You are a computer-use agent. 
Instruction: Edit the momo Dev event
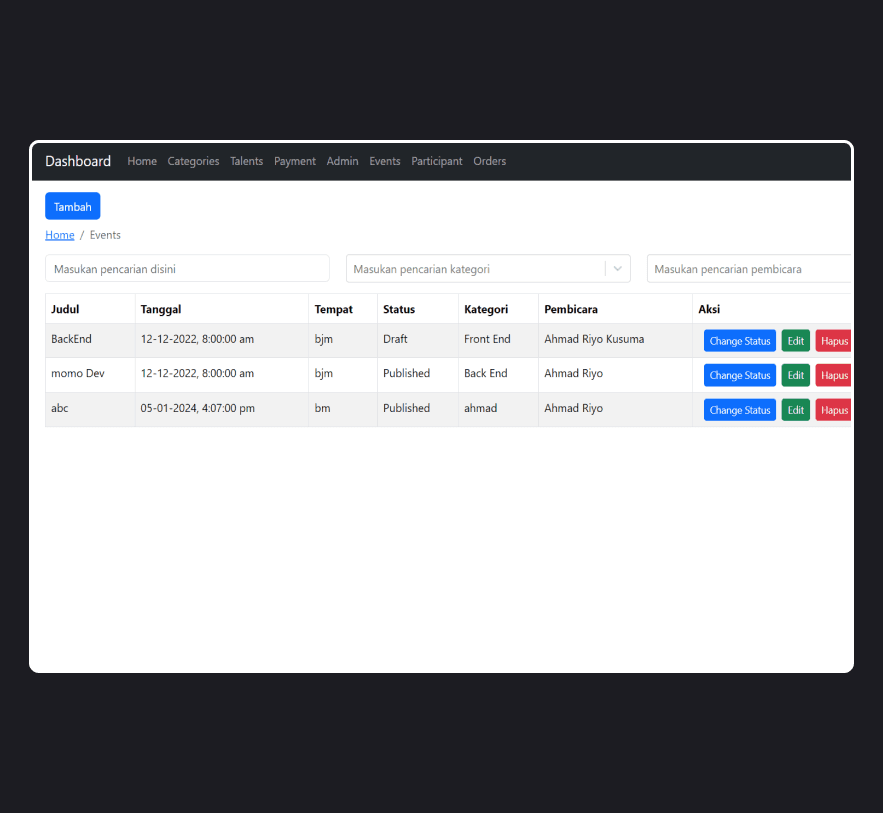point(796,376)
